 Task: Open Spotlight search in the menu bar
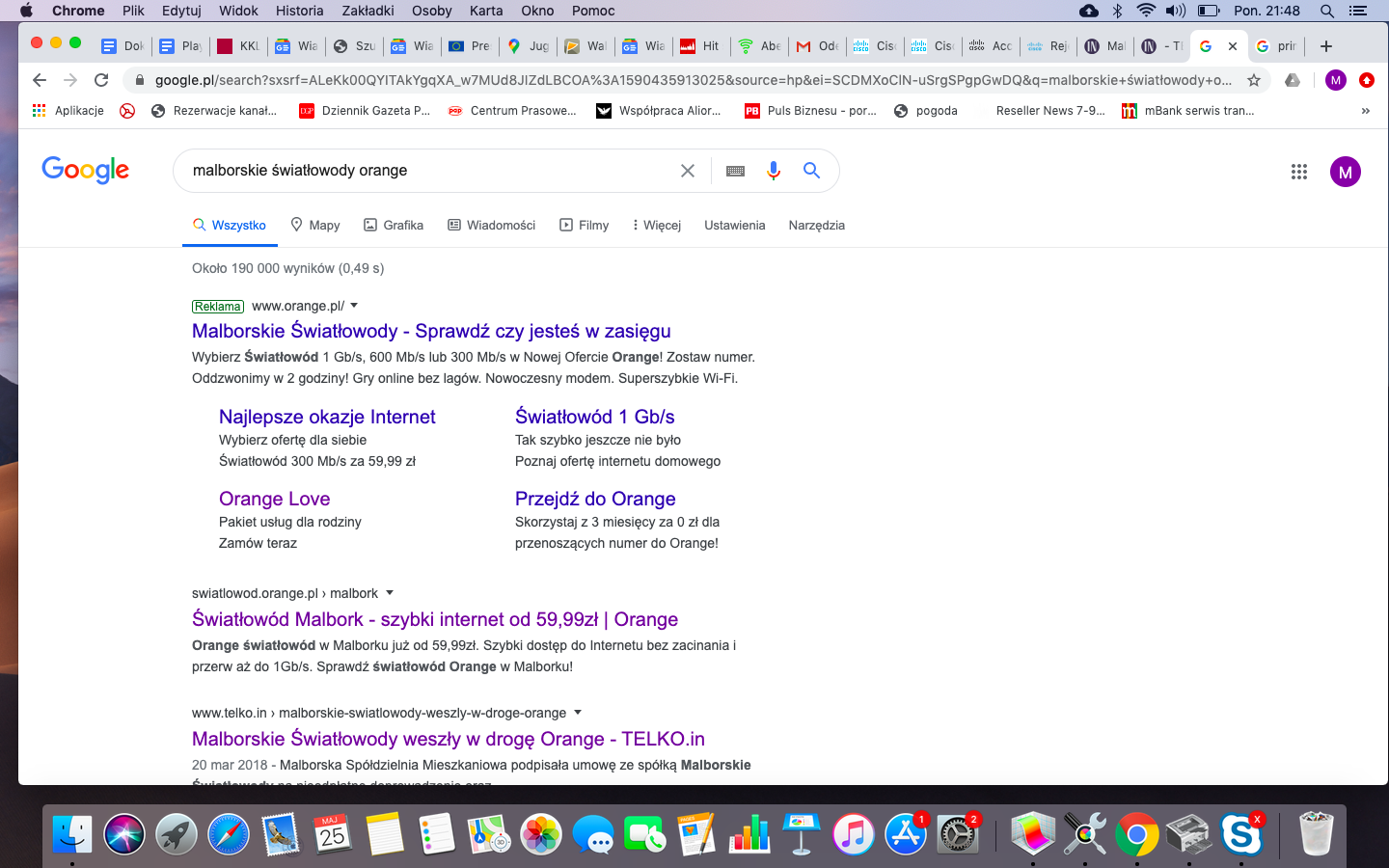click(x=1327, y=11)
